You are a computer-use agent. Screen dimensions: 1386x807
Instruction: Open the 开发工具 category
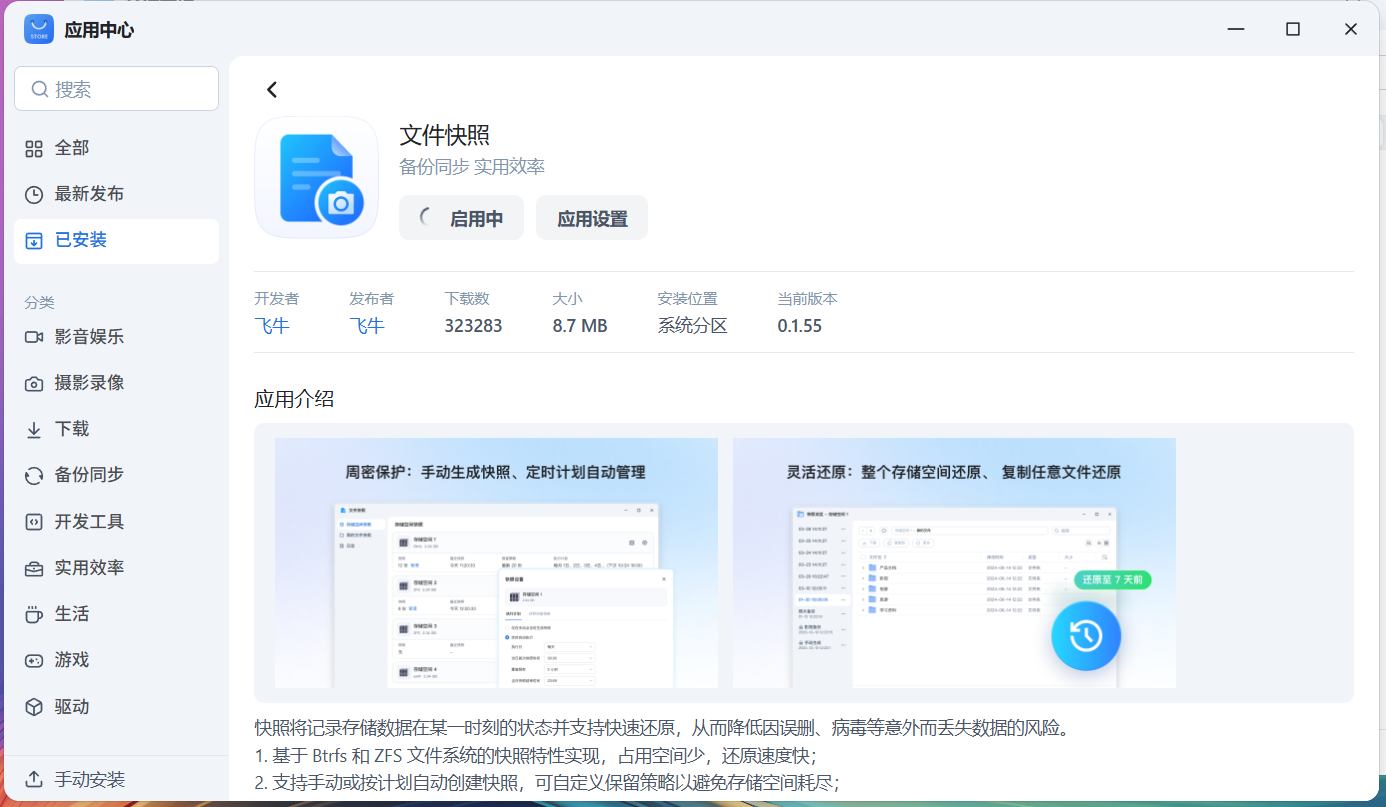point(89,522)
